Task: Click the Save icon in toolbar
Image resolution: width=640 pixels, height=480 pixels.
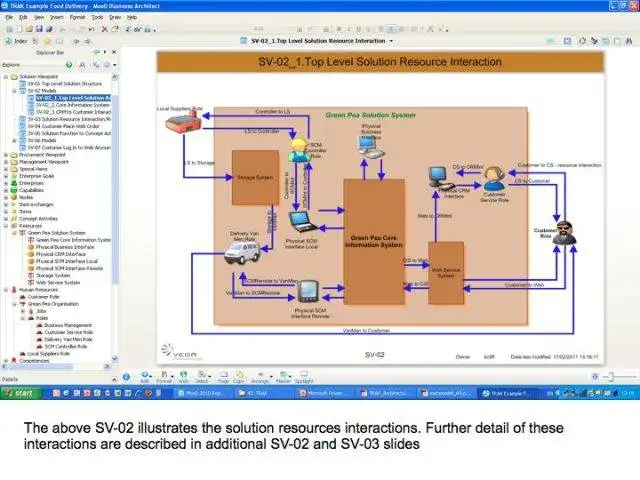Action: (39, 29)
